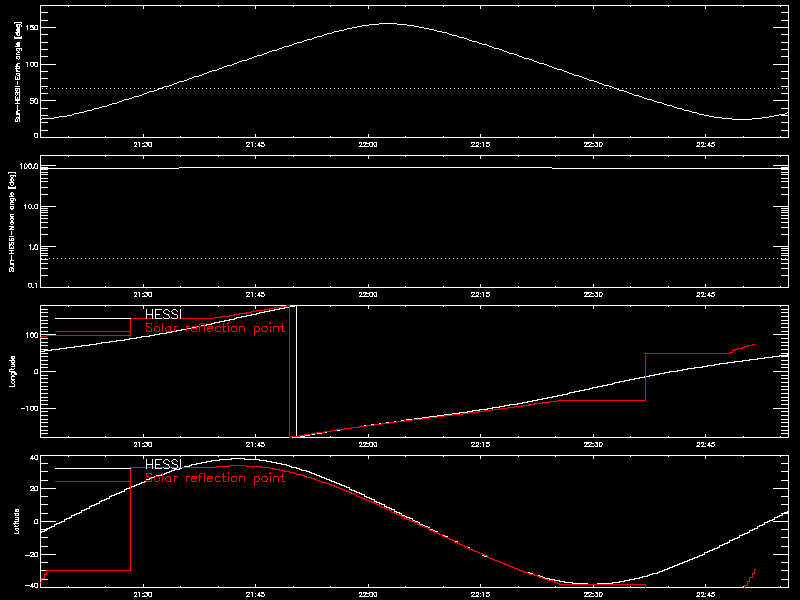This screenshot has height=600, width=800.
Task: Click the 21:45 time label under the Latitude plot
Action: coord(255,595)
